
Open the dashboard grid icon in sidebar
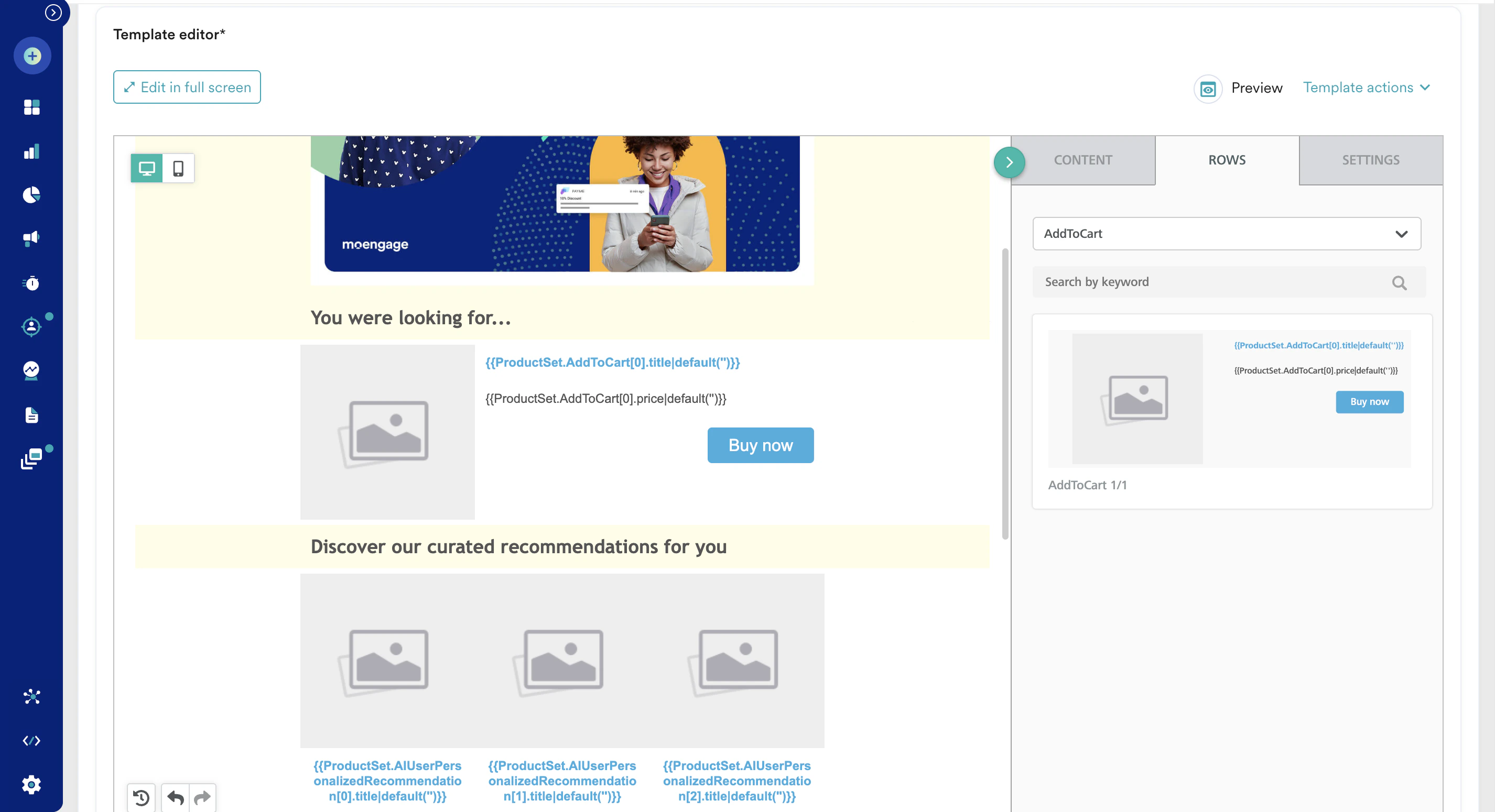(31, 107)
